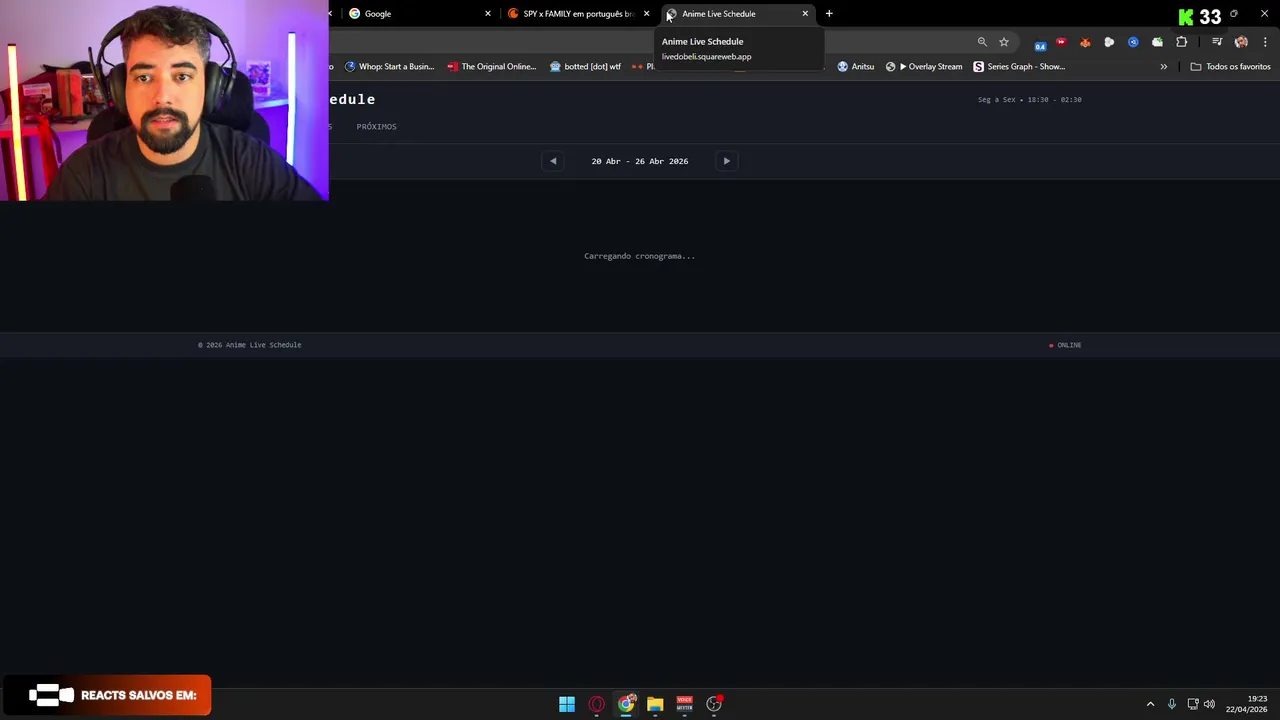This screenshot has width=1280, height=720.
Task: Click the network tray icon
Action: tap(1193, 704)
